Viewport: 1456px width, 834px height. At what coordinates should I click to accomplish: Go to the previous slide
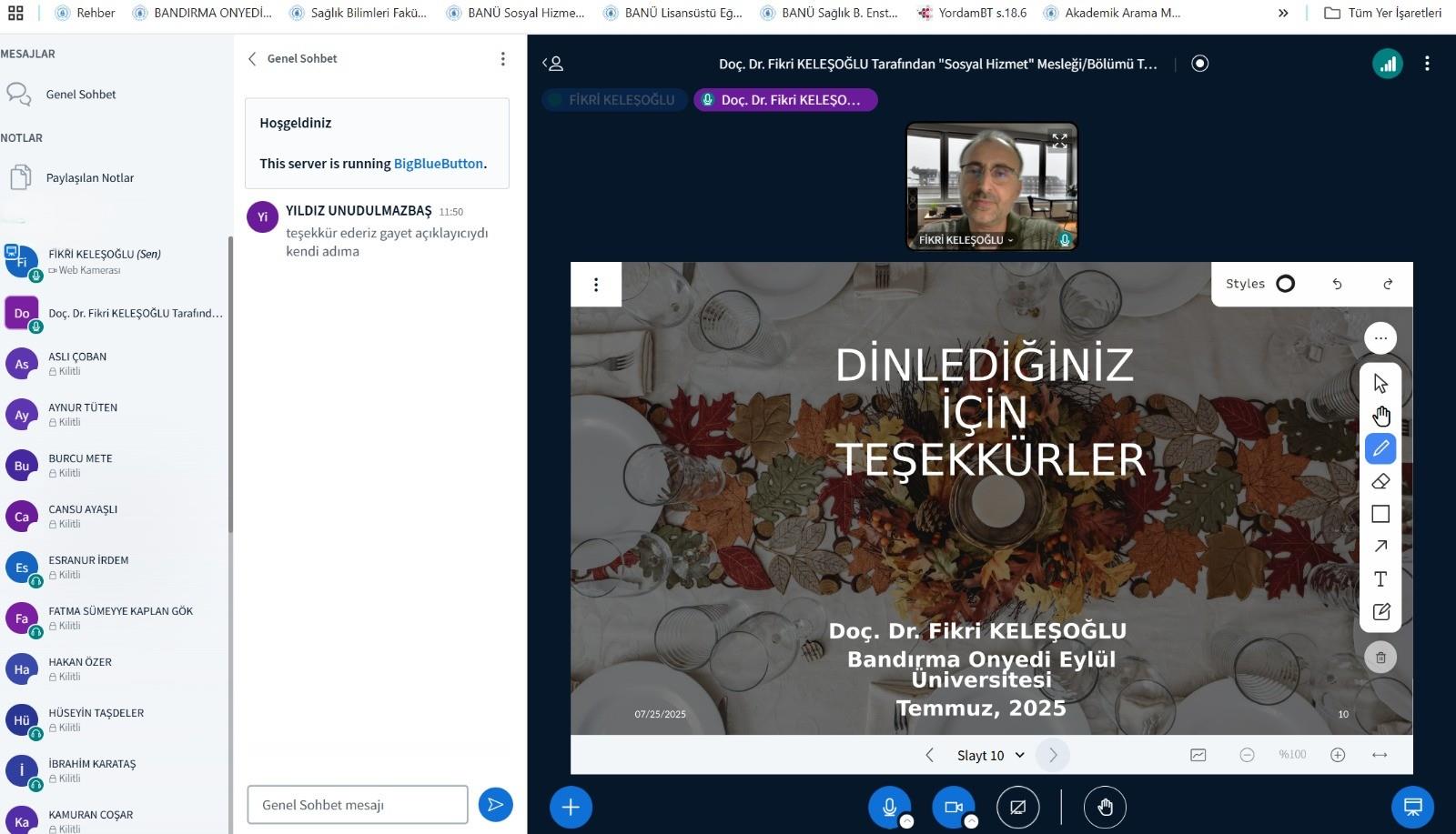[x=929, y=755]
